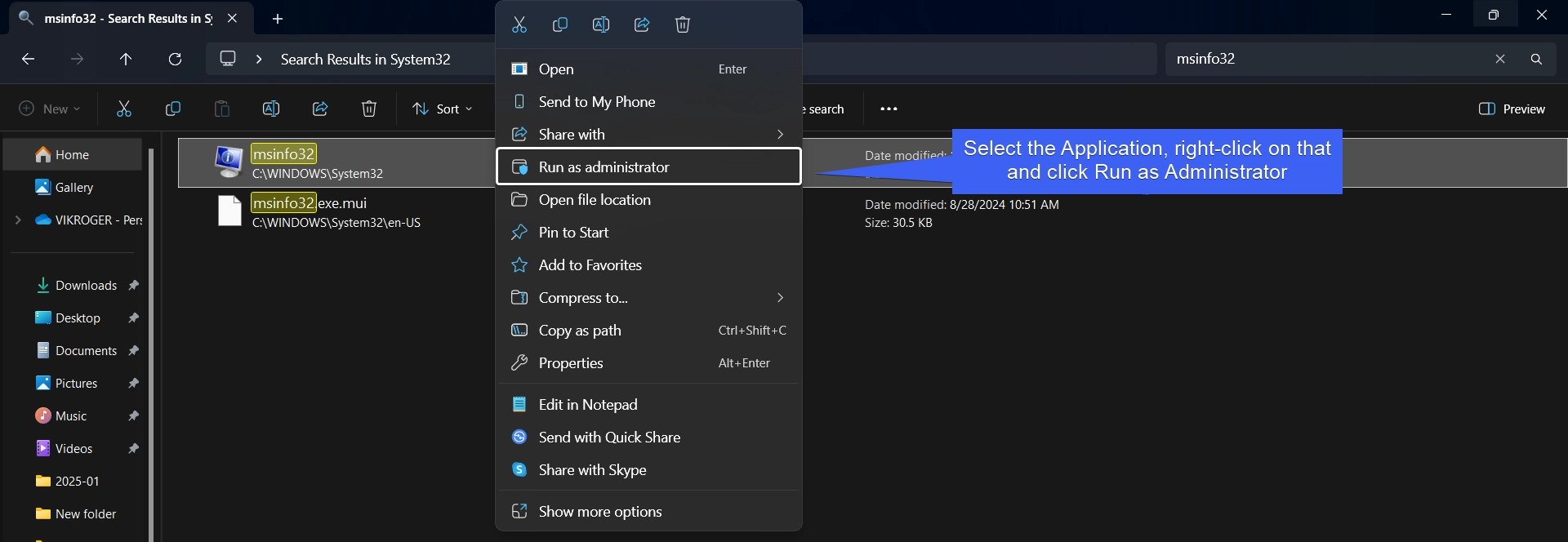Open the Music quick access folder
The image size is (1568, 542).
[x=62, y=415]
